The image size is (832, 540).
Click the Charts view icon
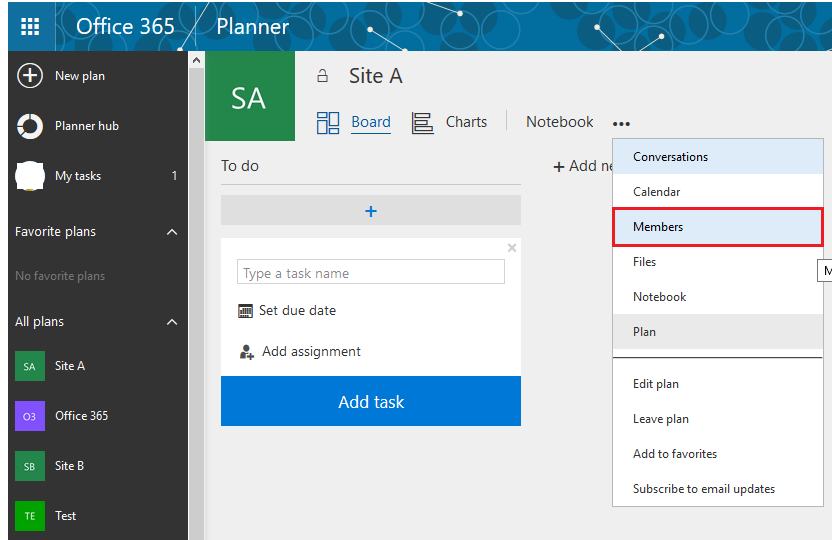click(423, 123)
